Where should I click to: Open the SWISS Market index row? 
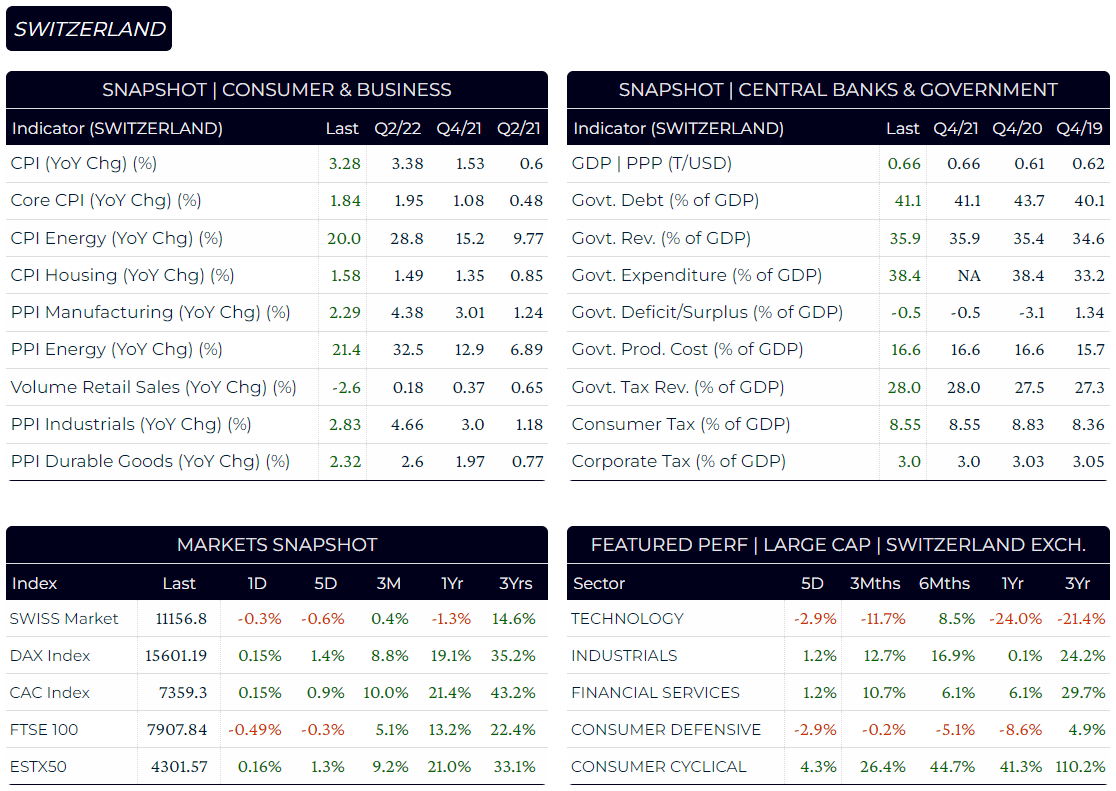[x=277, y=619]
